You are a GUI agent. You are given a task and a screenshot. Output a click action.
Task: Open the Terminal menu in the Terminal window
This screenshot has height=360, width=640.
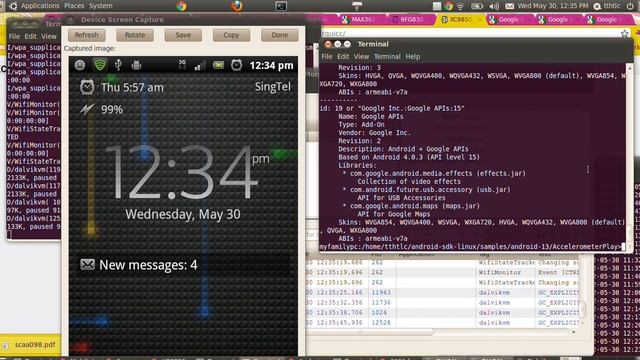pos(387,56)
